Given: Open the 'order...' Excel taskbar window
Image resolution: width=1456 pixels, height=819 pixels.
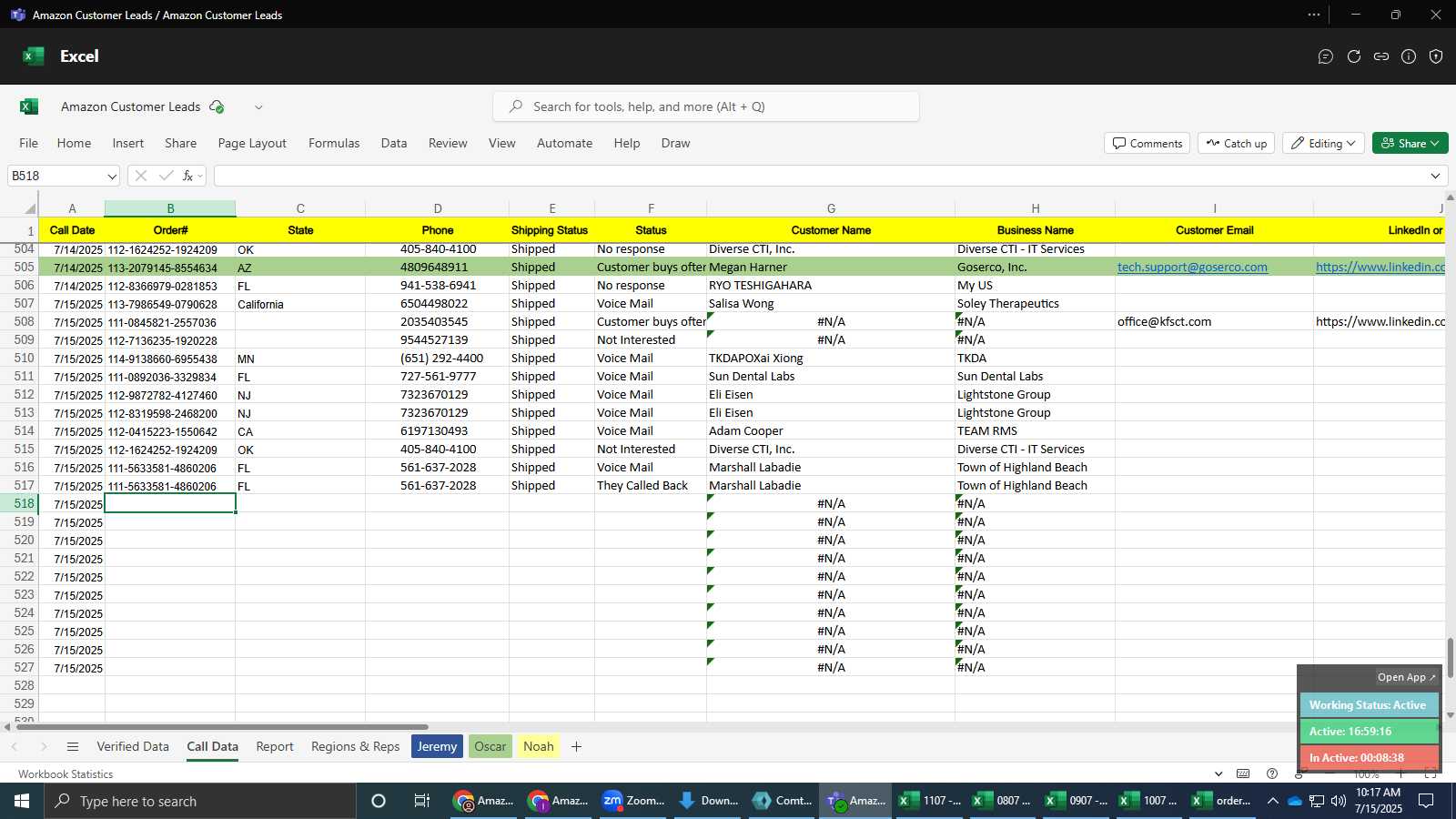Looking at the screenshot, I should 1222,801.
